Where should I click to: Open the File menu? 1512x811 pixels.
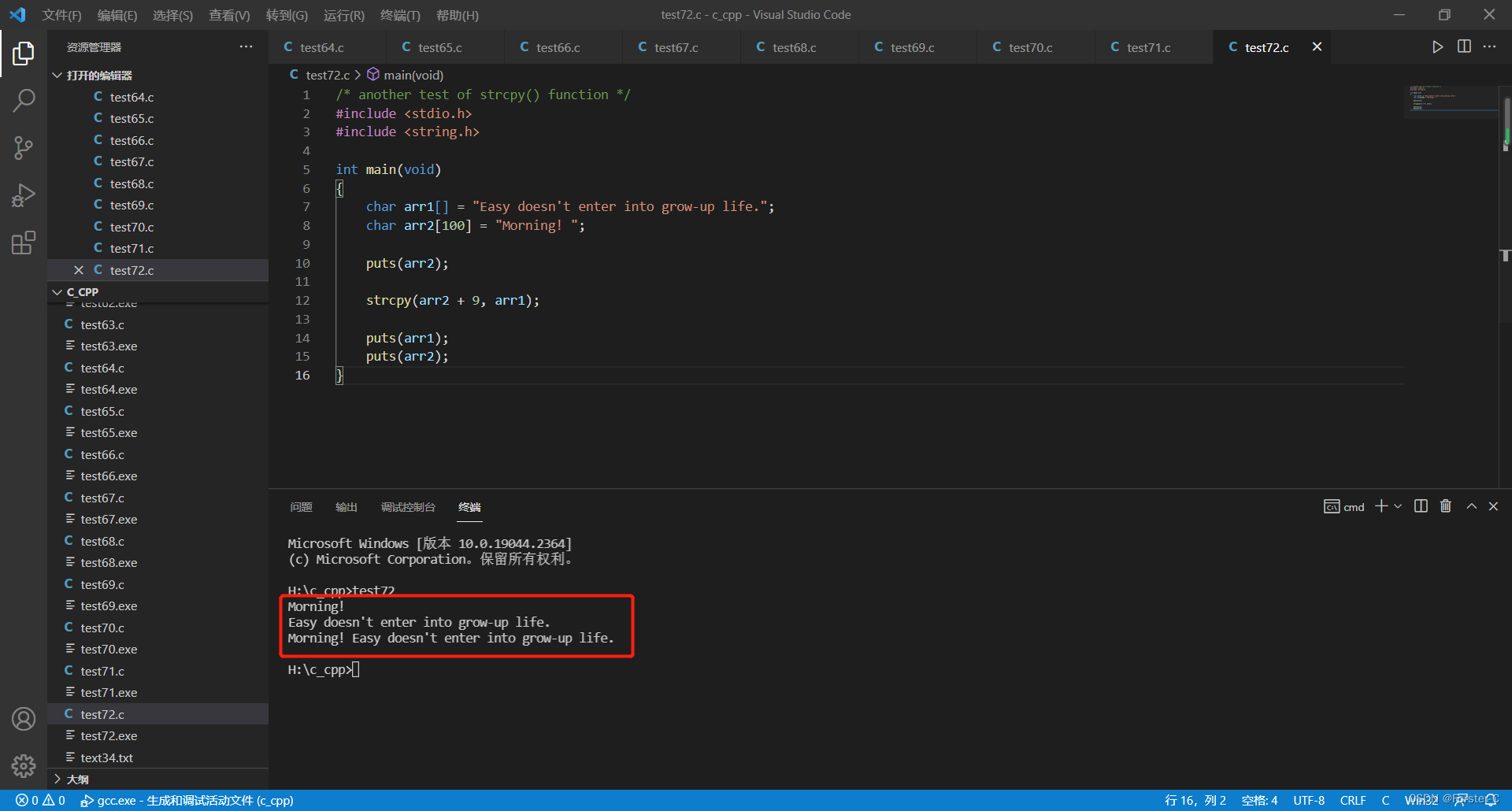coord(61,15)
